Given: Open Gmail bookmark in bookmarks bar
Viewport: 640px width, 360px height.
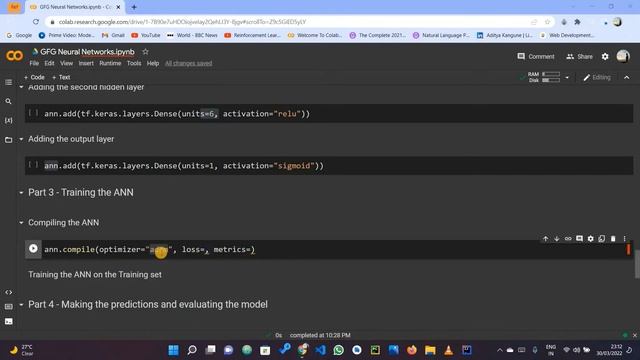Looking at the screenshot, I should [113, 35].
